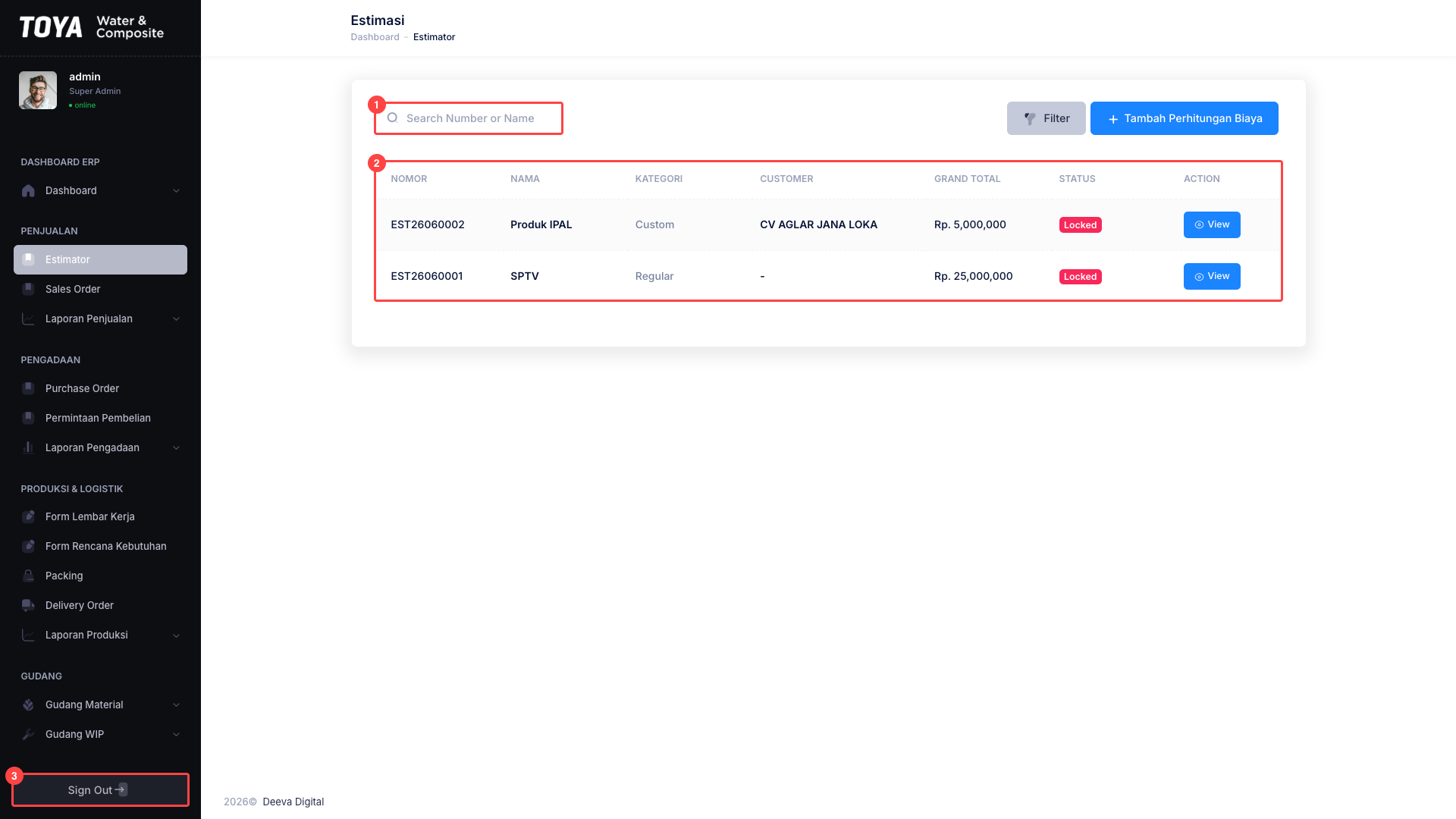Go to Purchase Order page
Image resolution: width=1456 pixels, height=819 pixels.
tap(100, 388)
